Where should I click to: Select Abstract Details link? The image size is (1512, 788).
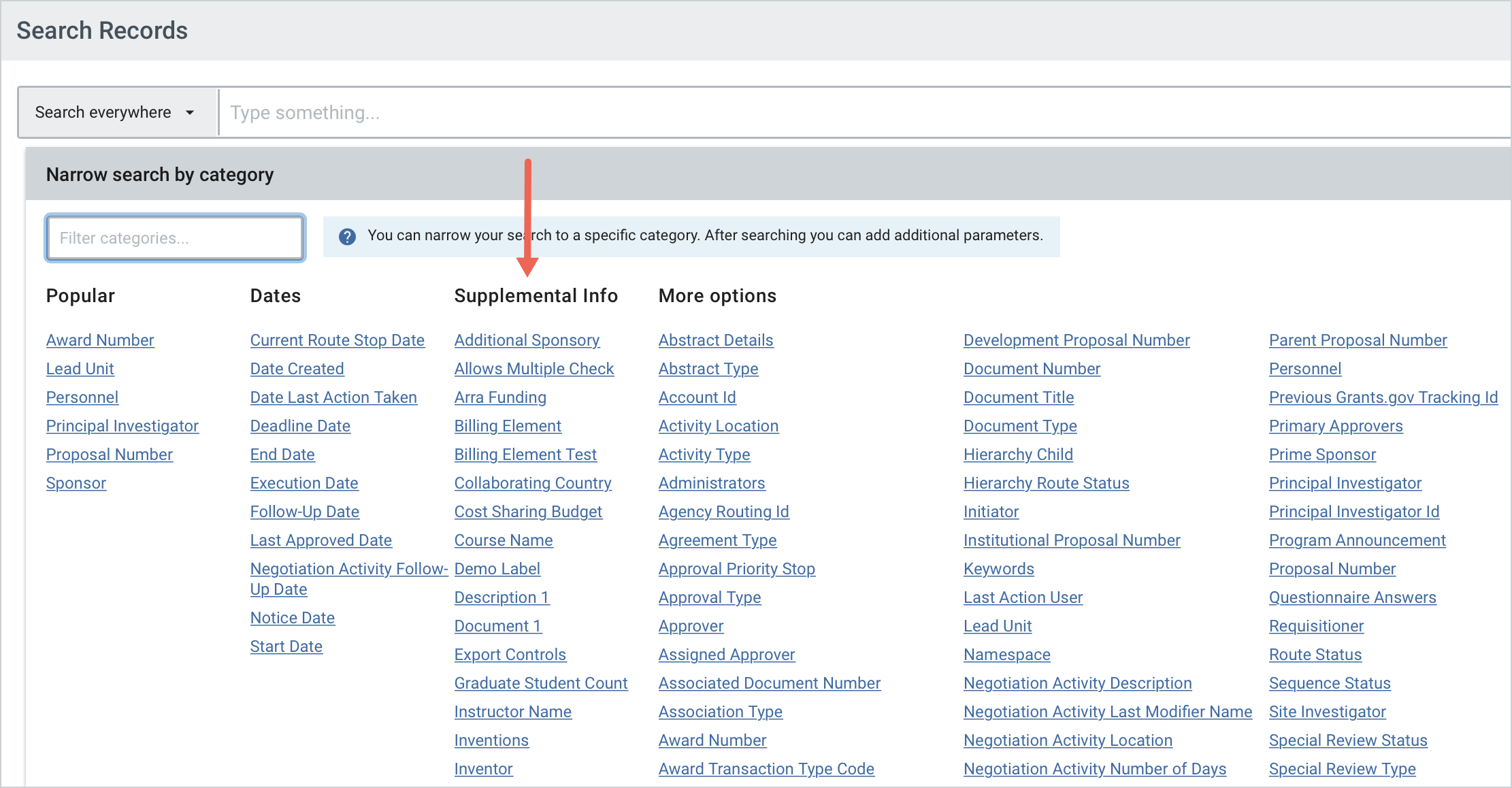tap(716, 340)
